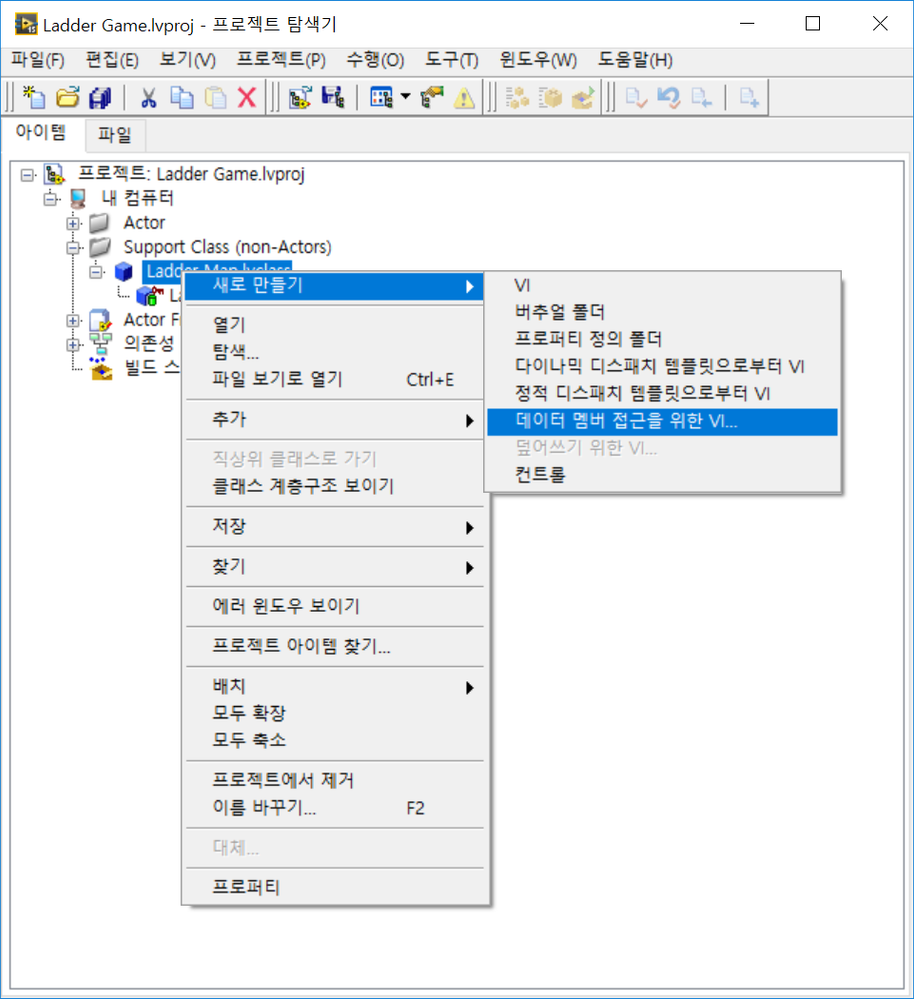This screenshot has width=914, height=999.
Task: Choose 열기 at the top of the context menu
Action: [x=335, y=324]
